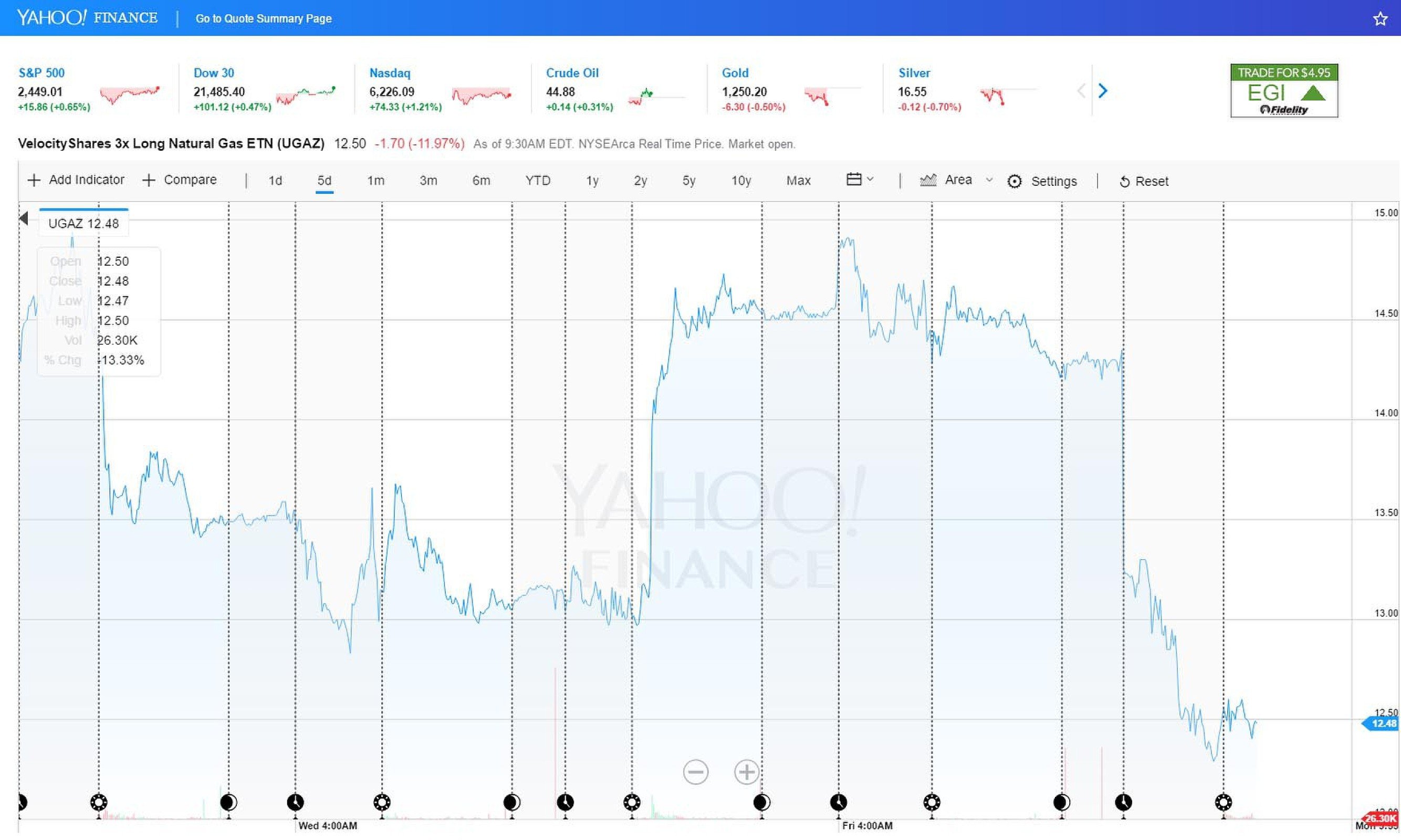Open the Gold quote link
The height and width of the screenshot is (840, 1401).
(735, 72)
